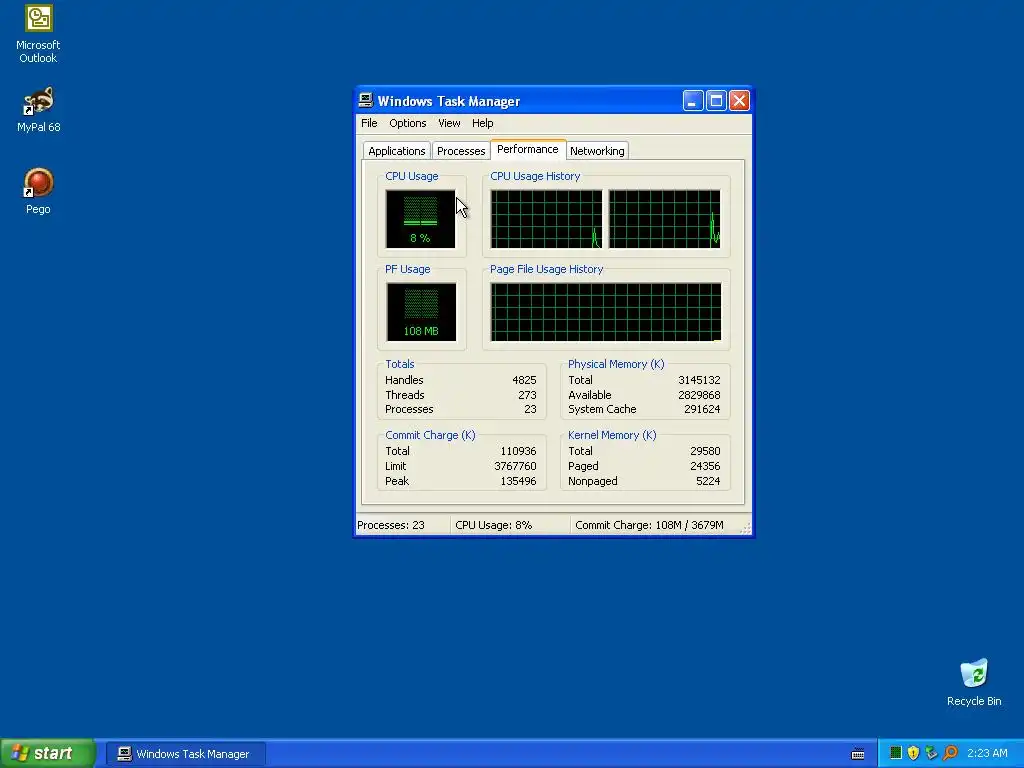Click the right CPU Usage History graph

pyautogui.click(x=665, y=219)
